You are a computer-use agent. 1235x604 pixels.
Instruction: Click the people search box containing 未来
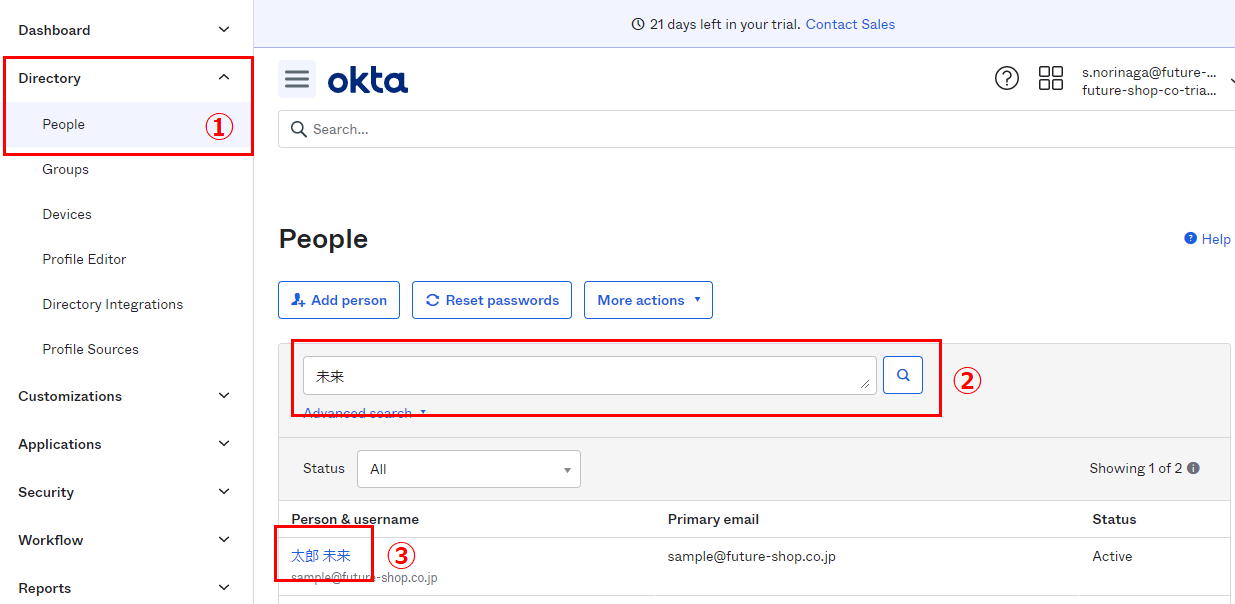point(590,375)
